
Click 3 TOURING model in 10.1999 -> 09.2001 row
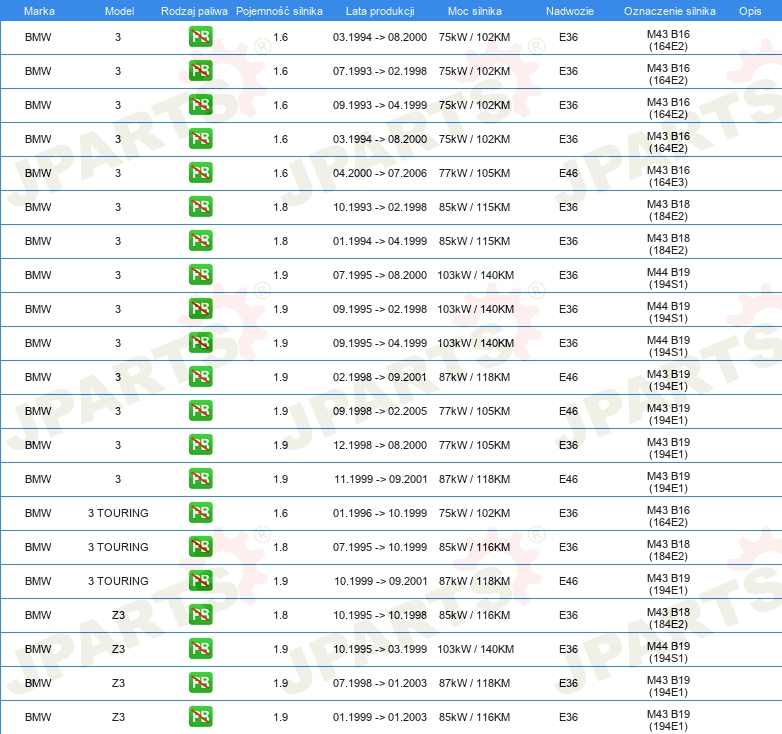[118, 581]
